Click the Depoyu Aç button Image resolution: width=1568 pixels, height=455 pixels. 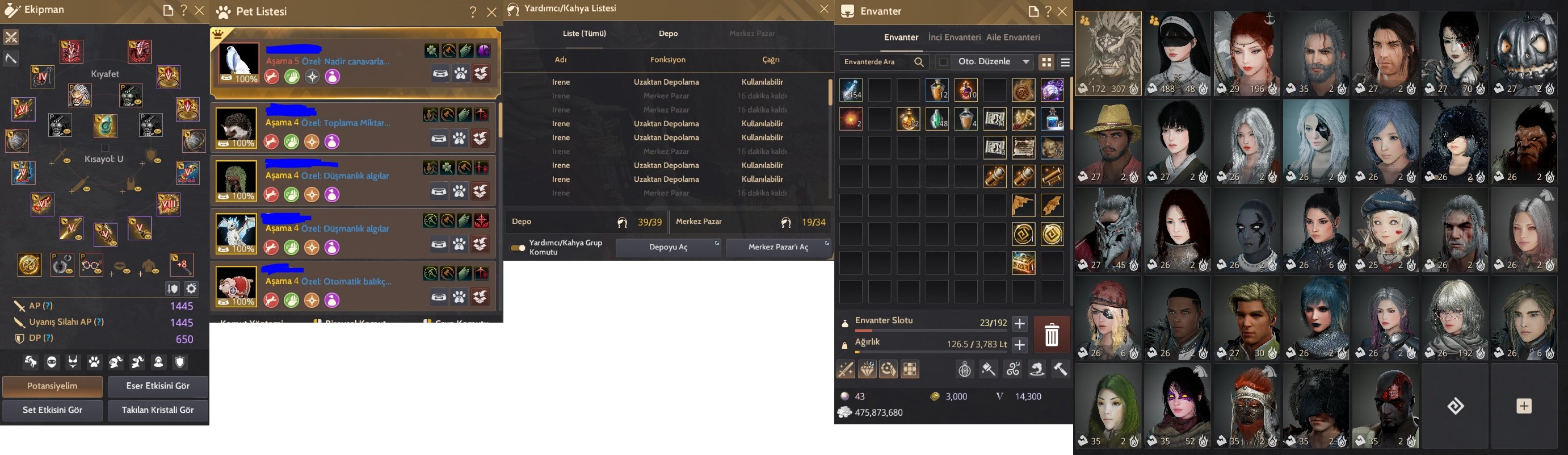point(669,248)
